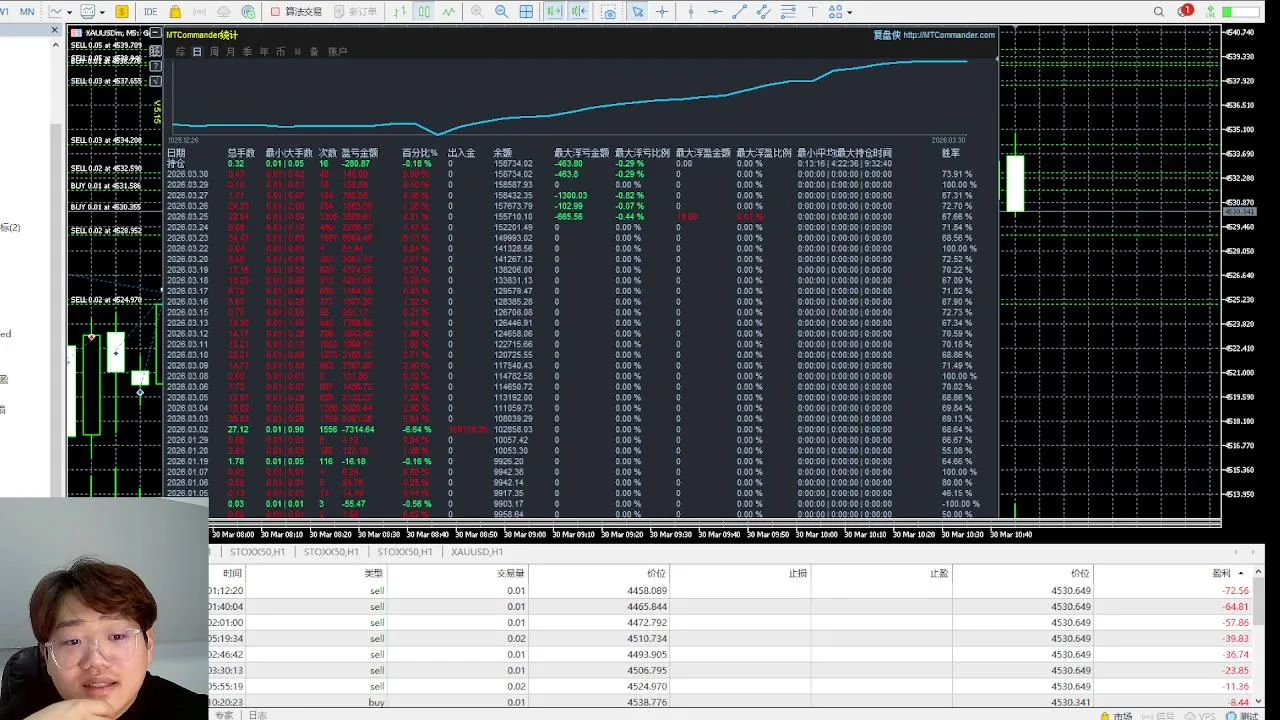Image resolution: width=1280 pixels, height=720 pixels.
Task: Click the 止损 stop loss column header
Action: click(x=797, y=574)
